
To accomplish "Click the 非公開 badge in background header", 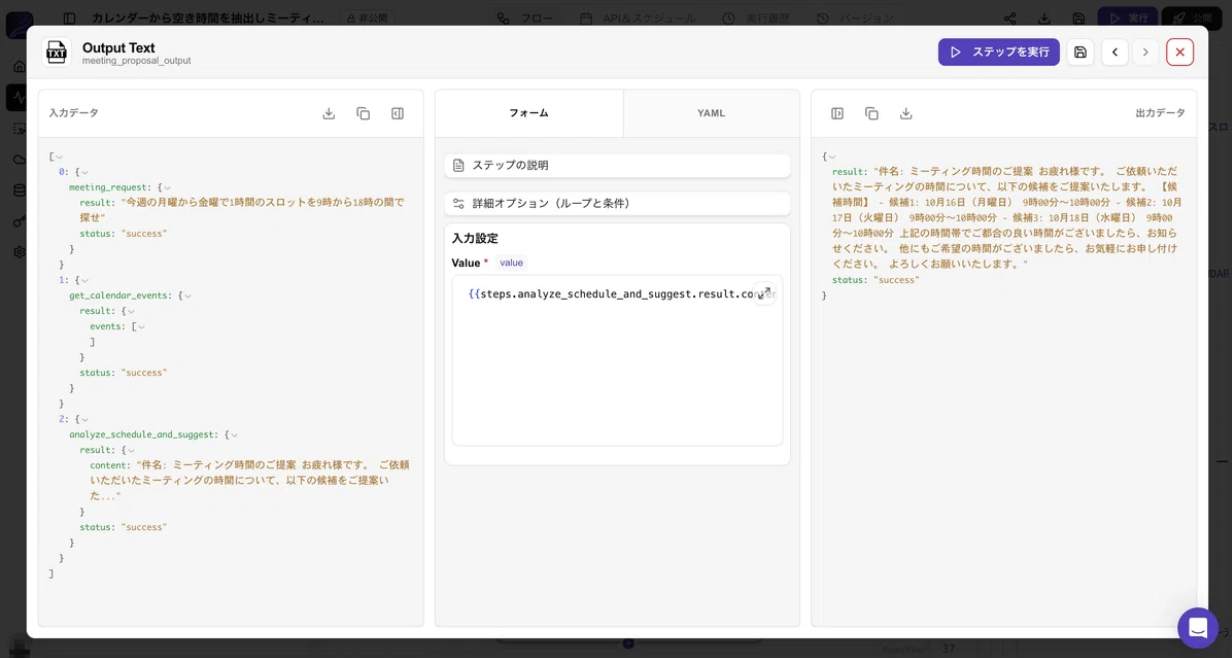I will pos(366,18).
